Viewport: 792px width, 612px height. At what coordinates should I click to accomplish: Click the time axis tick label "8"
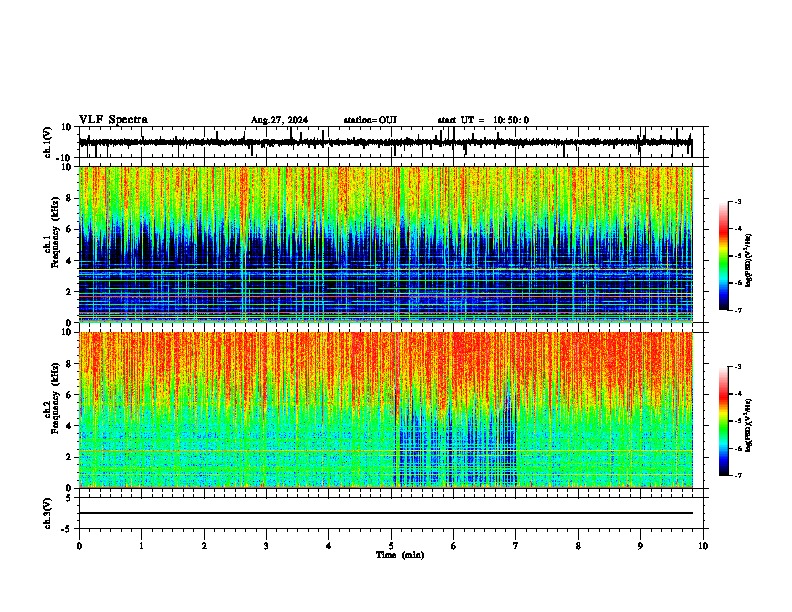coord(578,546)
